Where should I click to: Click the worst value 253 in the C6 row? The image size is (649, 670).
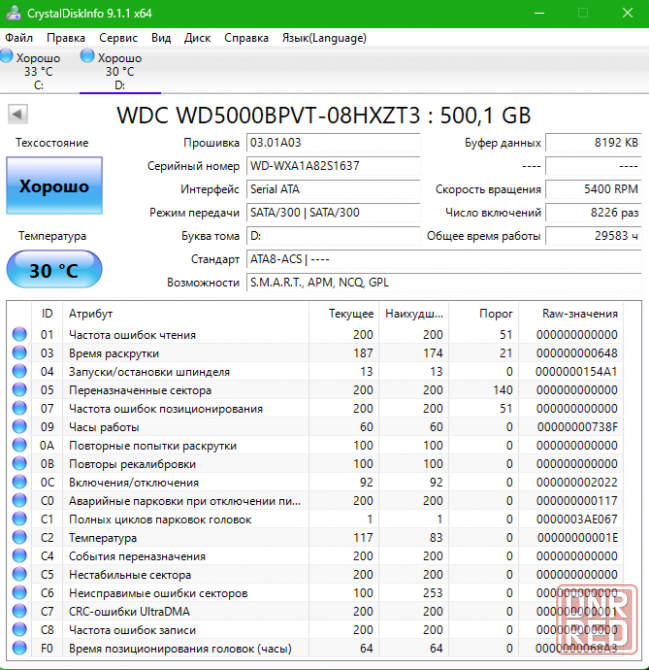coord(433,593)
